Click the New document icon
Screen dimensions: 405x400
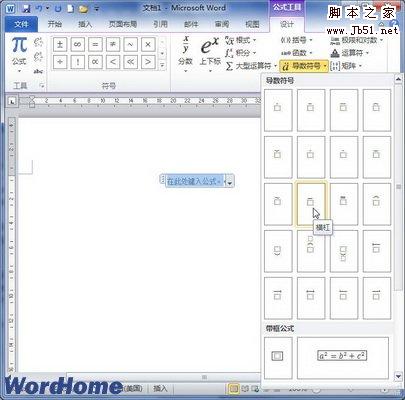[x=70, y=9]
